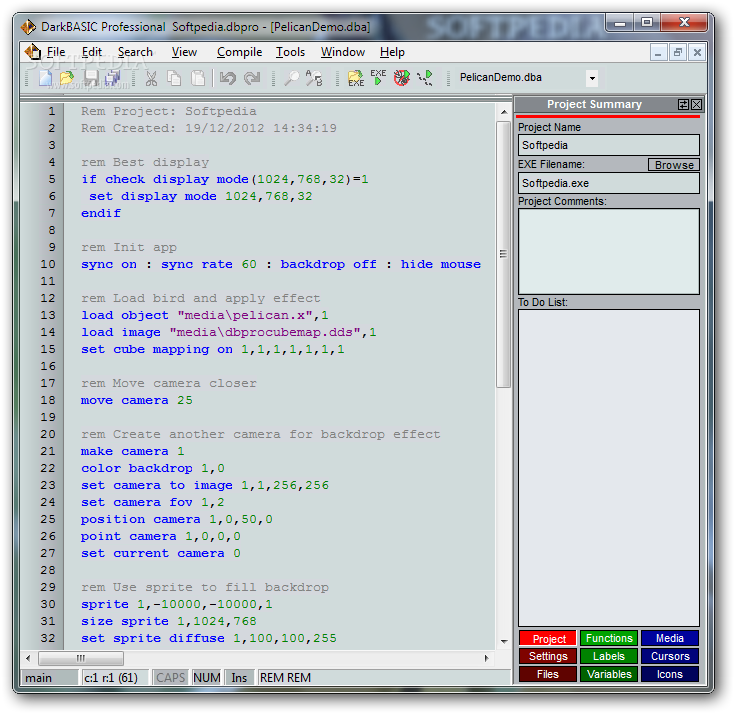Open the source file dropdown PelicanDemo.dba

click(592, 78)
